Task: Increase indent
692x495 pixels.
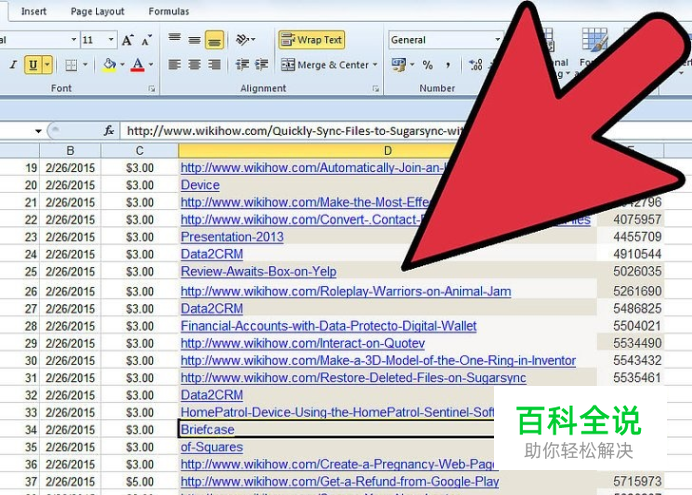Action: click(x=262, y=65)
